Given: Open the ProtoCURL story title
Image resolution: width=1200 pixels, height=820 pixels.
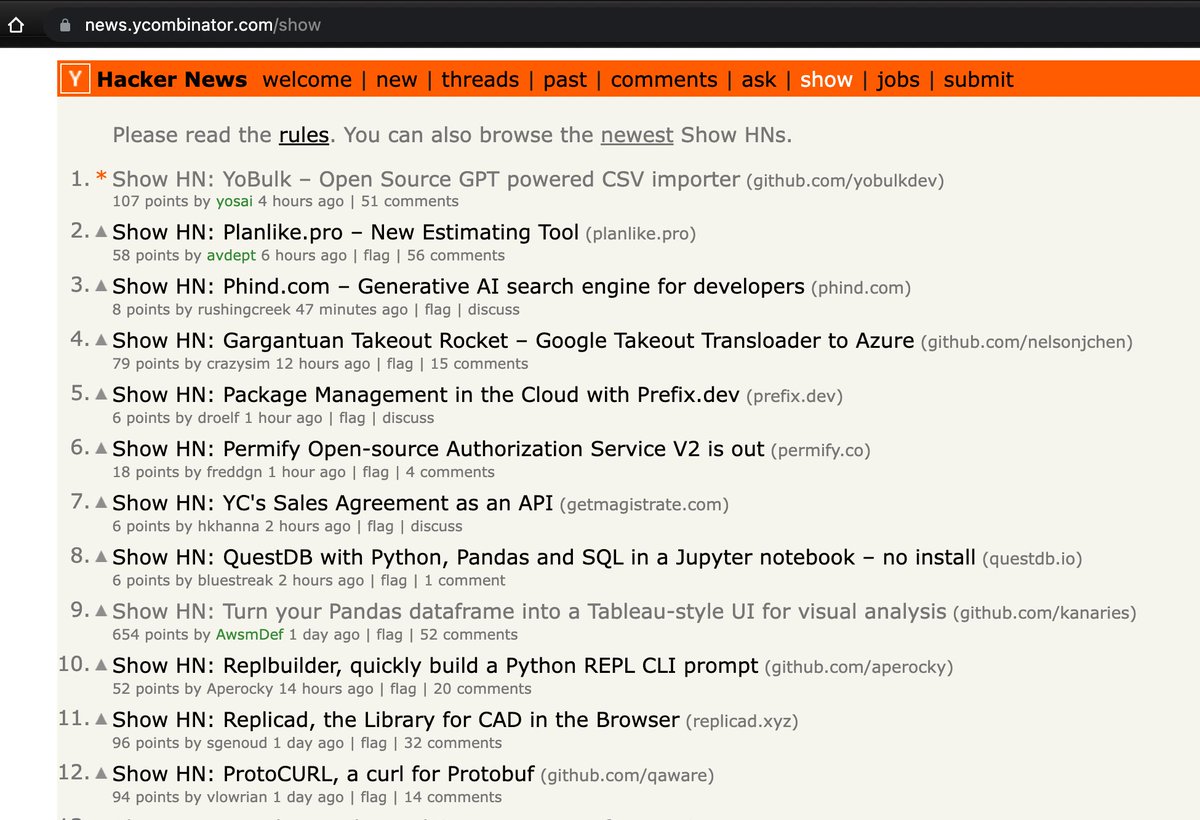Looking at the screenshot, I should [x=324, y=773].
